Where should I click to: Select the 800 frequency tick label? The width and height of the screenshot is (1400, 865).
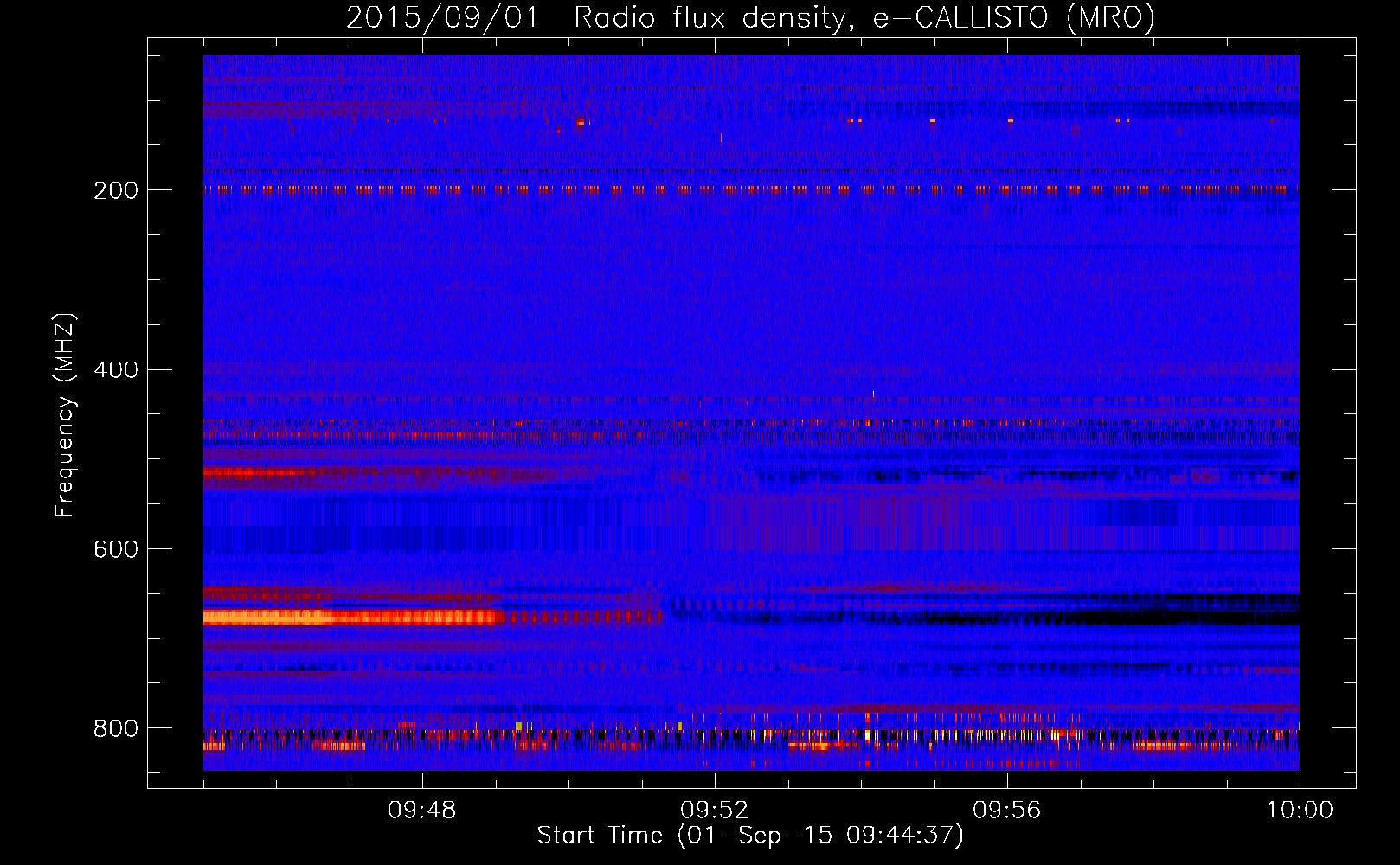tap(116, 728)
